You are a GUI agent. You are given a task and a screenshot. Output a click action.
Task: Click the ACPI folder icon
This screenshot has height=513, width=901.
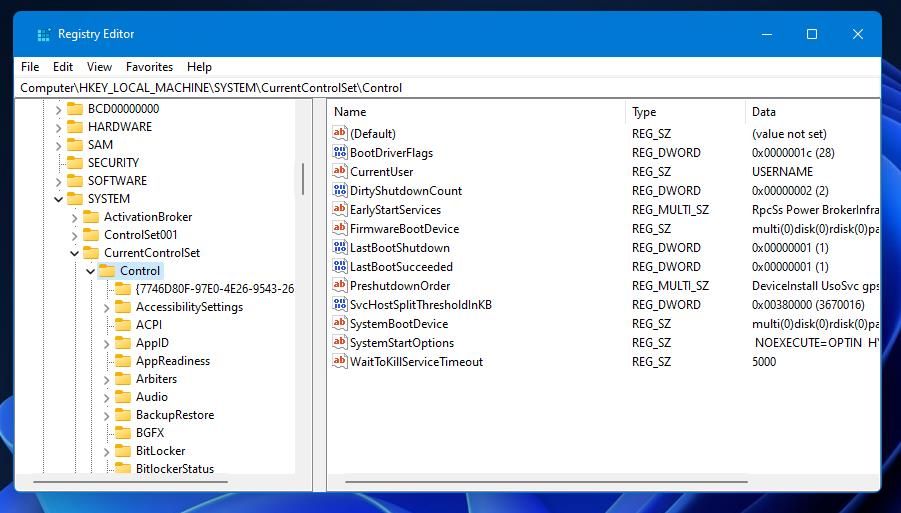[x=123, y=325]
